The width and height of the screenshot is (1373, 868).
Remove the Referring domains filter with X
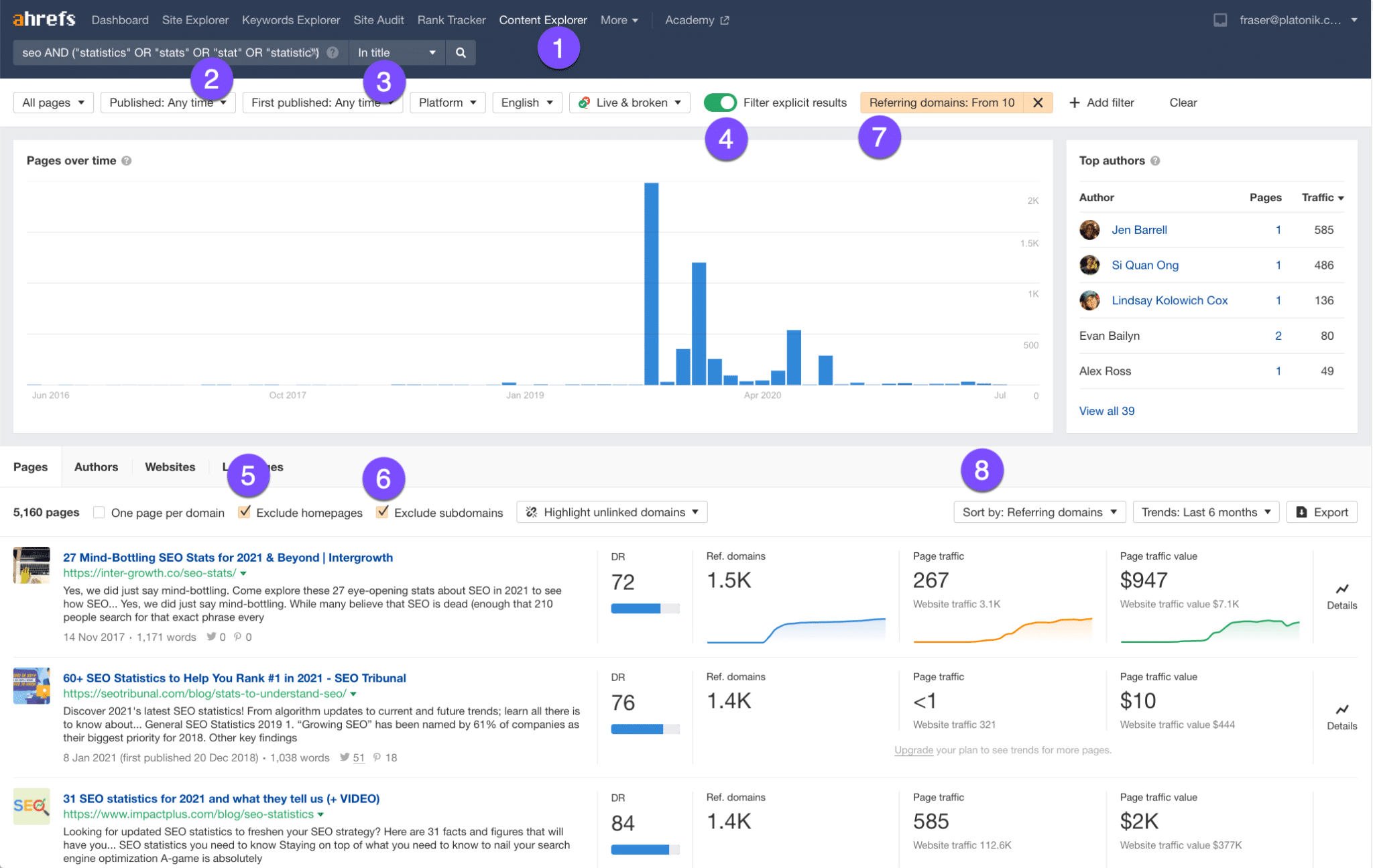(1038, 103)
